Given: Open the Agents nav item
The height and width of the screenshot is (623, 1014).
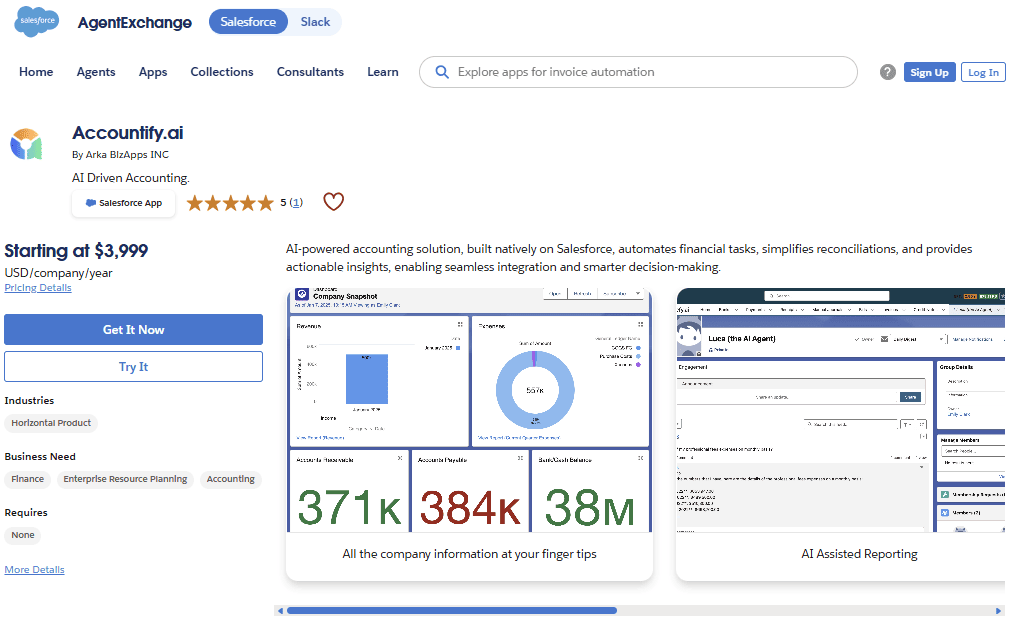Looking at the screenshot, I should tap(96, 72).
